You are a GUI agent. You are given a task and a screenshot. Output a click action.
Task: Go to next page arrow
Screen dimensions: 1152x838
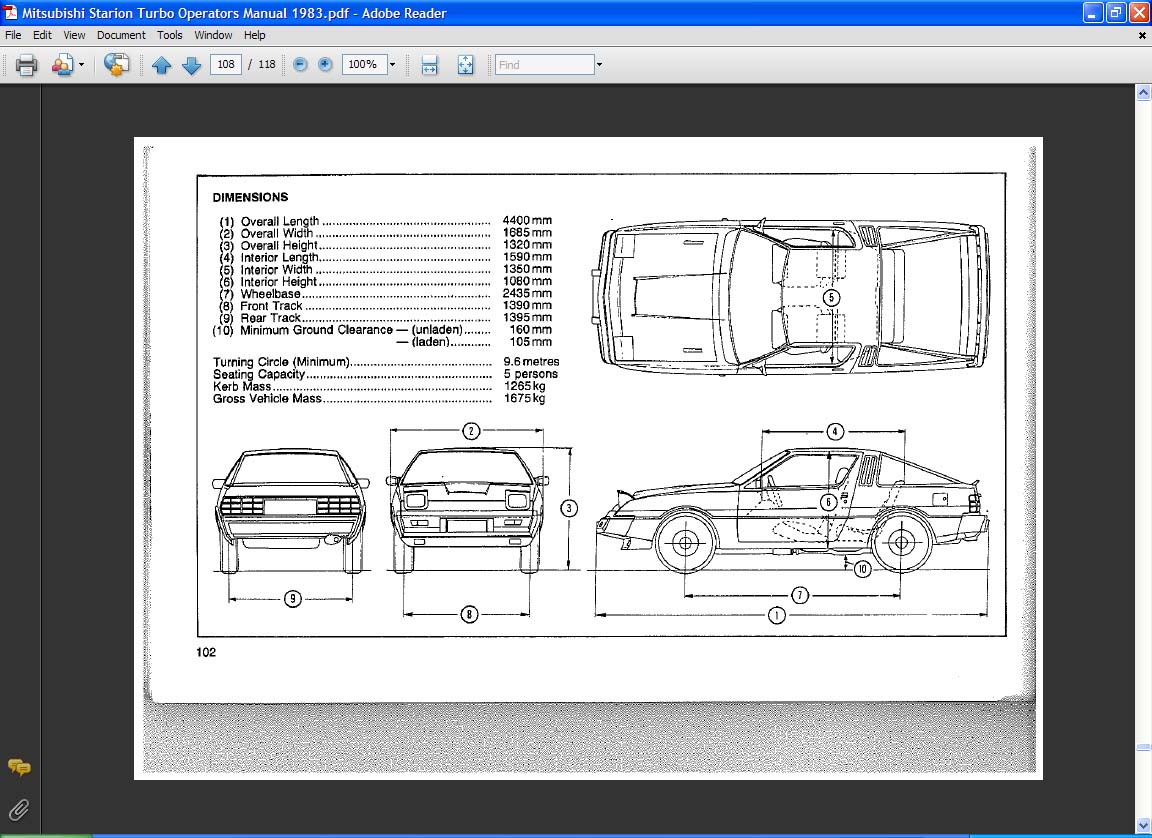191,65
